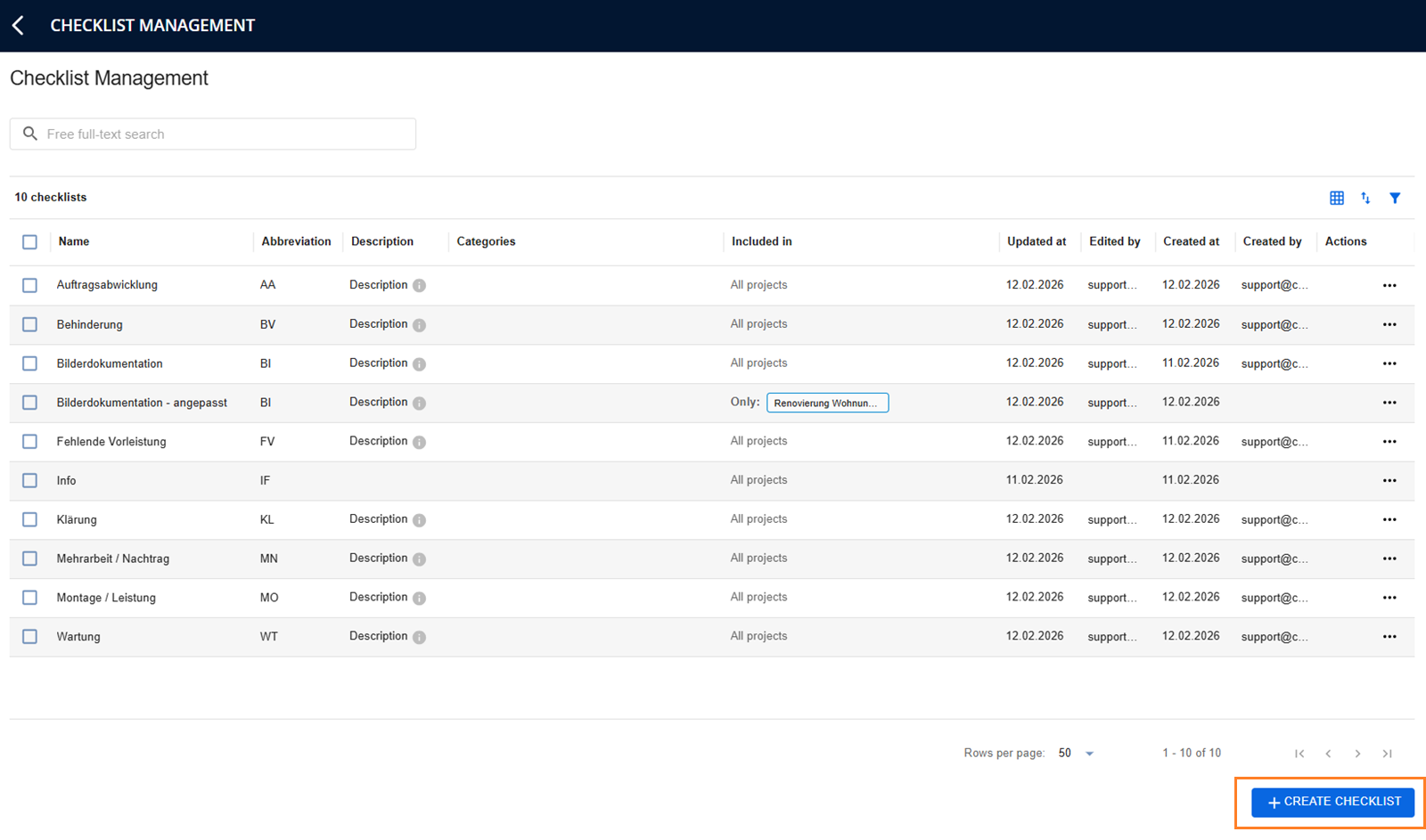Check the Bilderdokumentation - angepasst row checkbox
Viewport: 1426px width, 840px height.
[29, 403]
